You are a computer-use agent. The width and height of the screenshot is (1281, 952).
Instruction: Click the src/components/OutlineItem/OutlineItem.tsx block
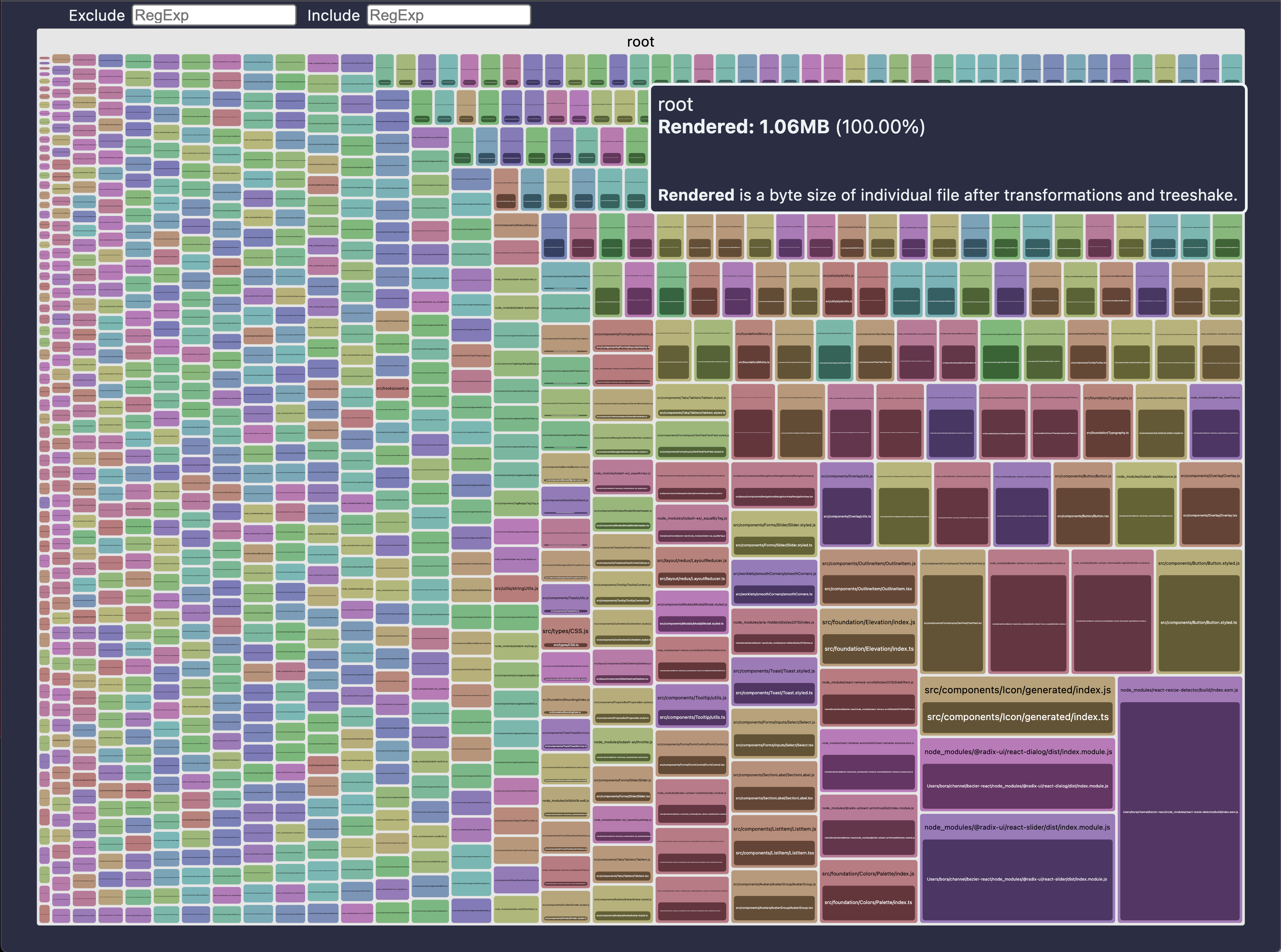pos(868,589)
